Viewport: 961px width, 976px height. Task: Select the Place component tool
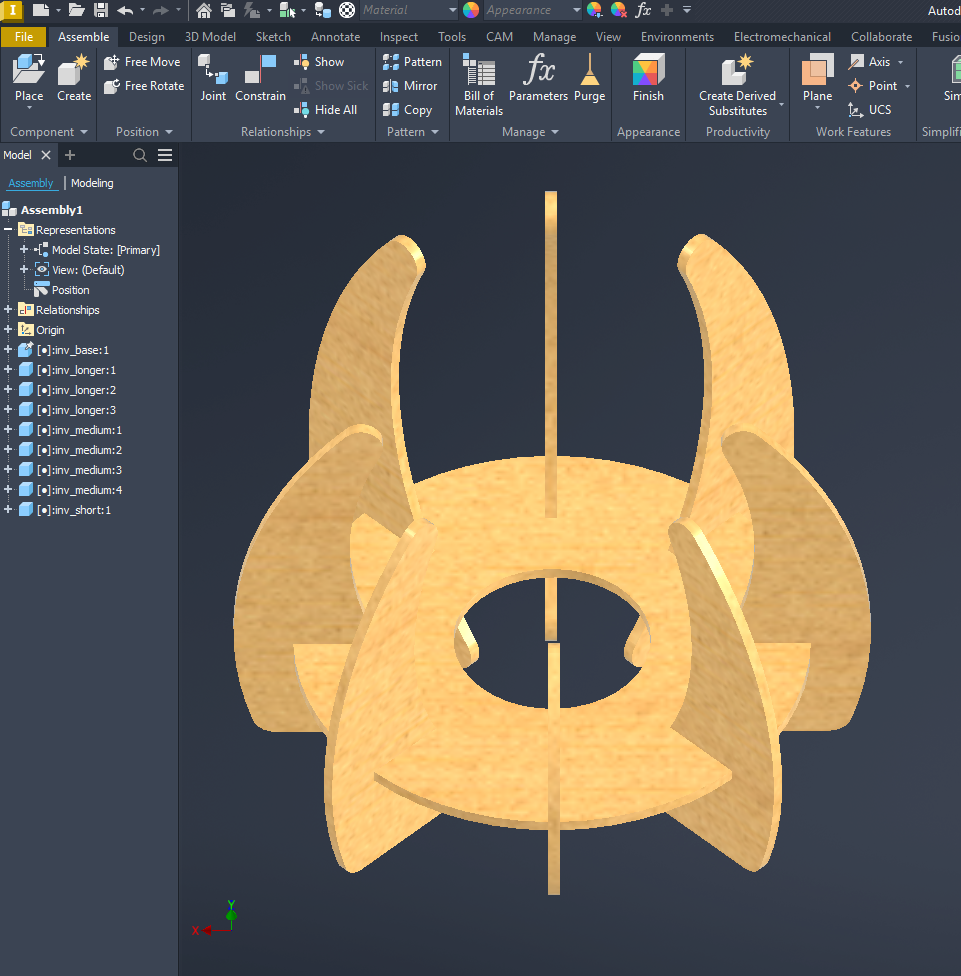click(x=28, y=78)
